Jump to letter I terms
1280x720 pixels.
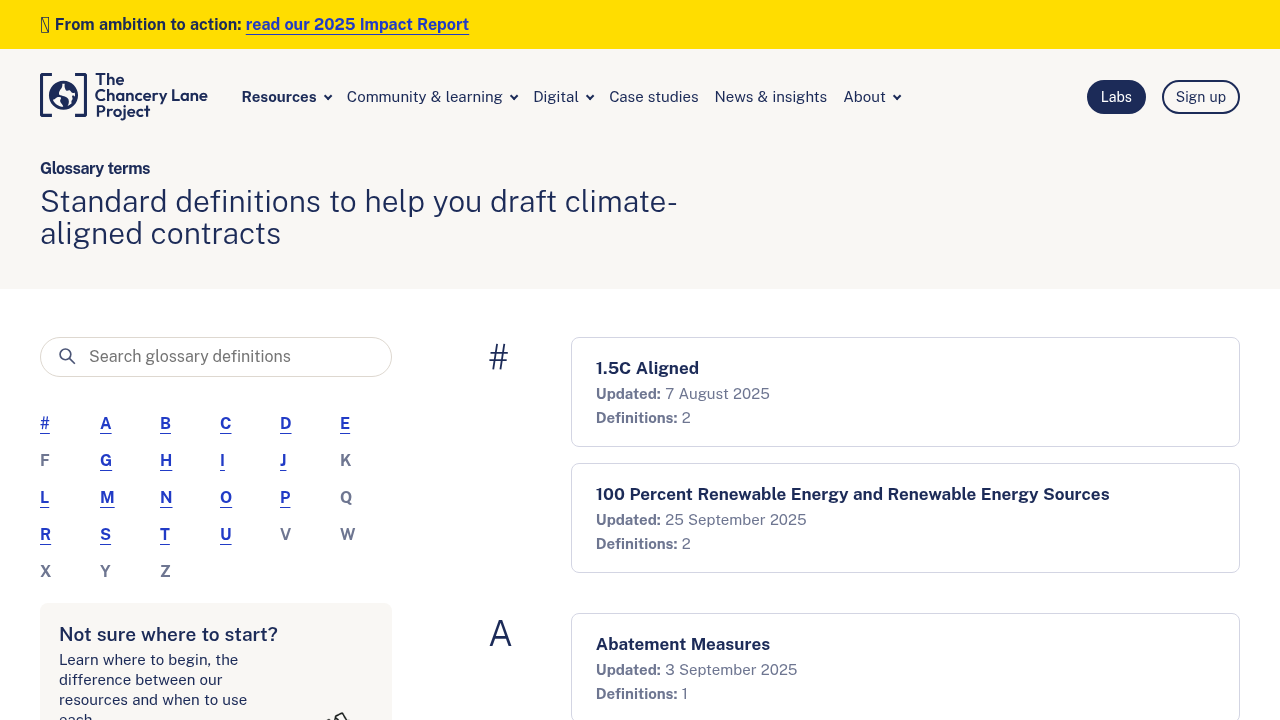click(x=222, y=461)
